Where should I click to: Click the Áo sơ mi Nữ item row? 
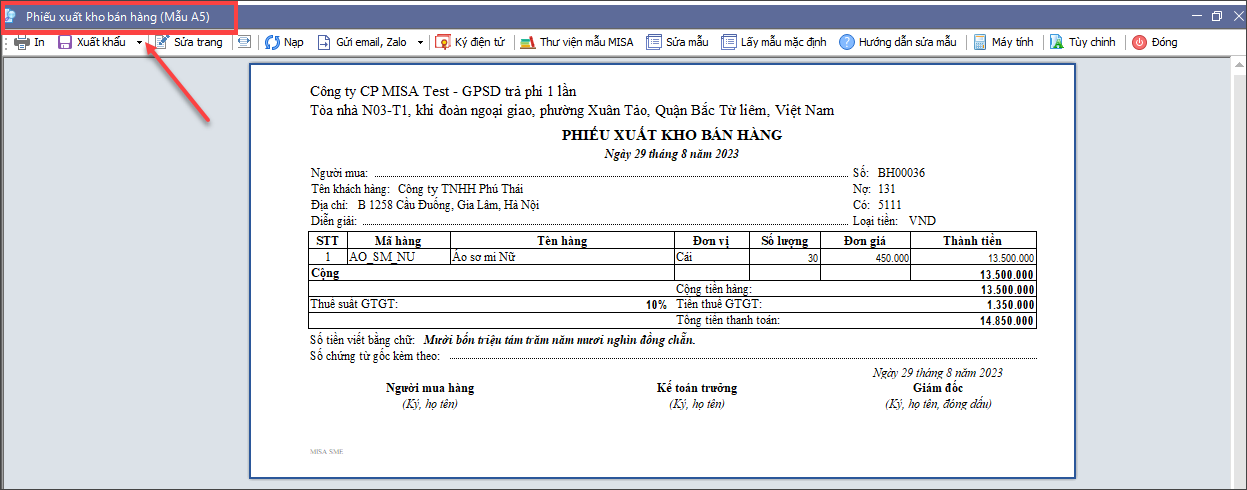[500, 257]
